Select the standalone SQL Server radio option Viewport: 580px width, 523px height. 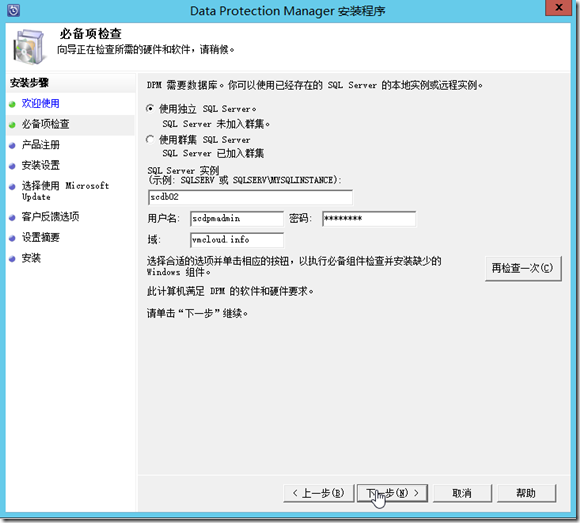[x=150, y=109]
